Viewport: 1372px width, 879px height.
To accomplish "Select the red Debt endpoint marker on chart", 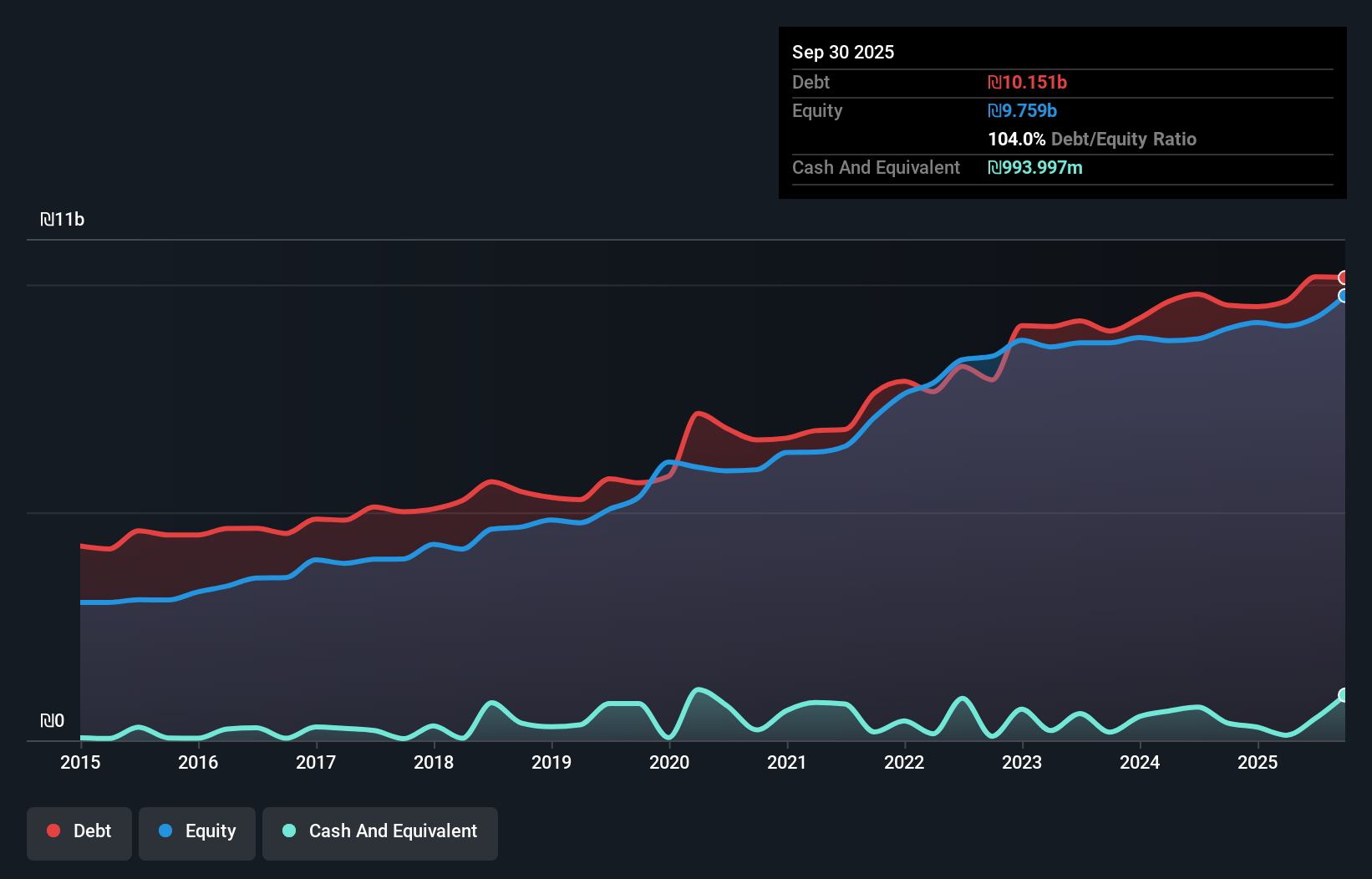I will pyautogui.click(x=1344, y=277).
